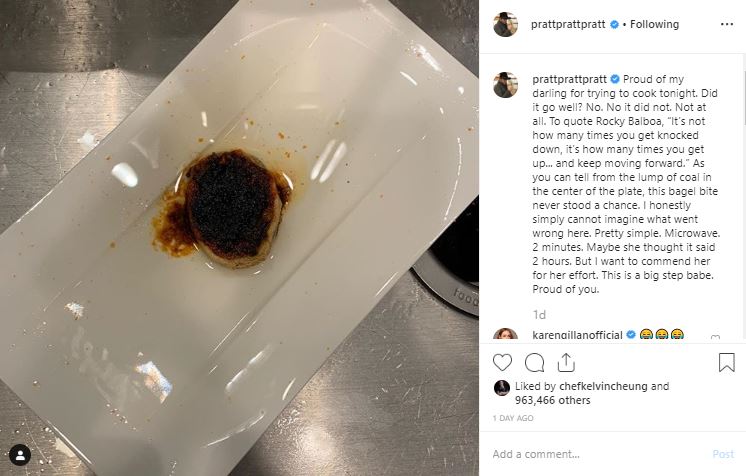This screenshot has height=476, width=746.
Task: Open the small liker avatar beside 'Liked by'
Action: point(501,388)
